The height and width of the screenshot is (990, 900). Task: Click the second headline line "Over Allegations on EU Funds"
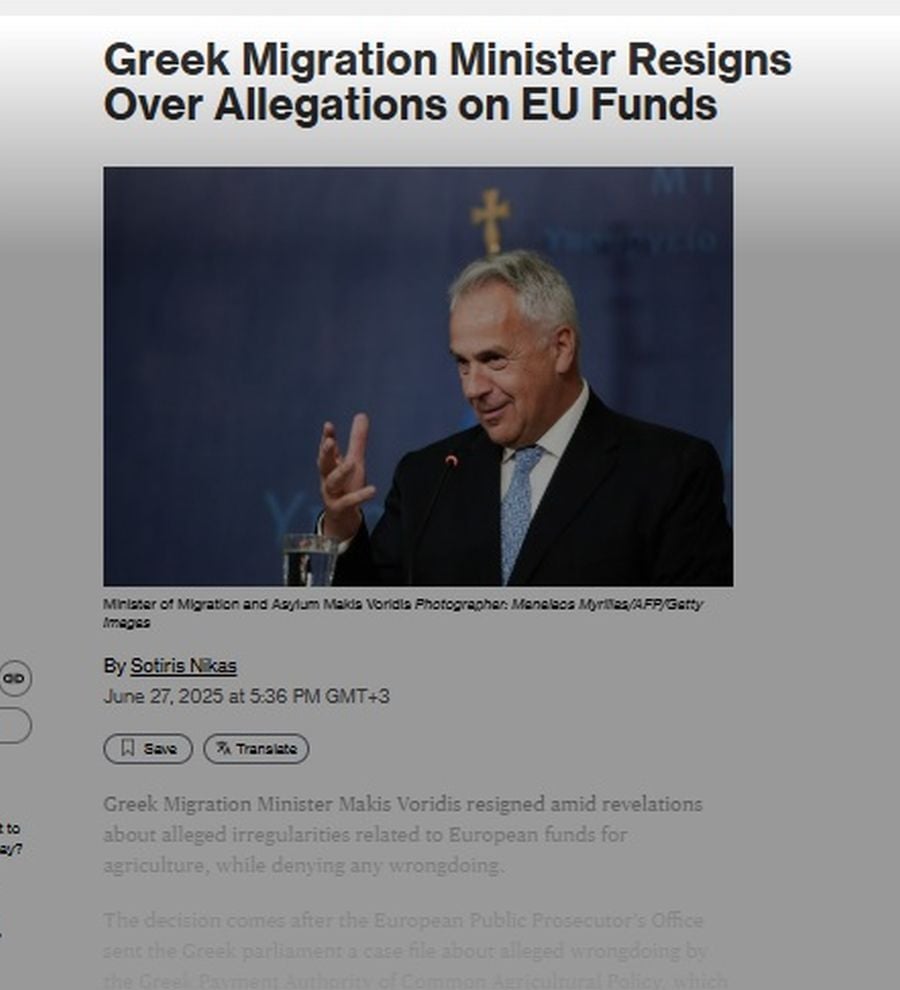click(x=411, y=105)
